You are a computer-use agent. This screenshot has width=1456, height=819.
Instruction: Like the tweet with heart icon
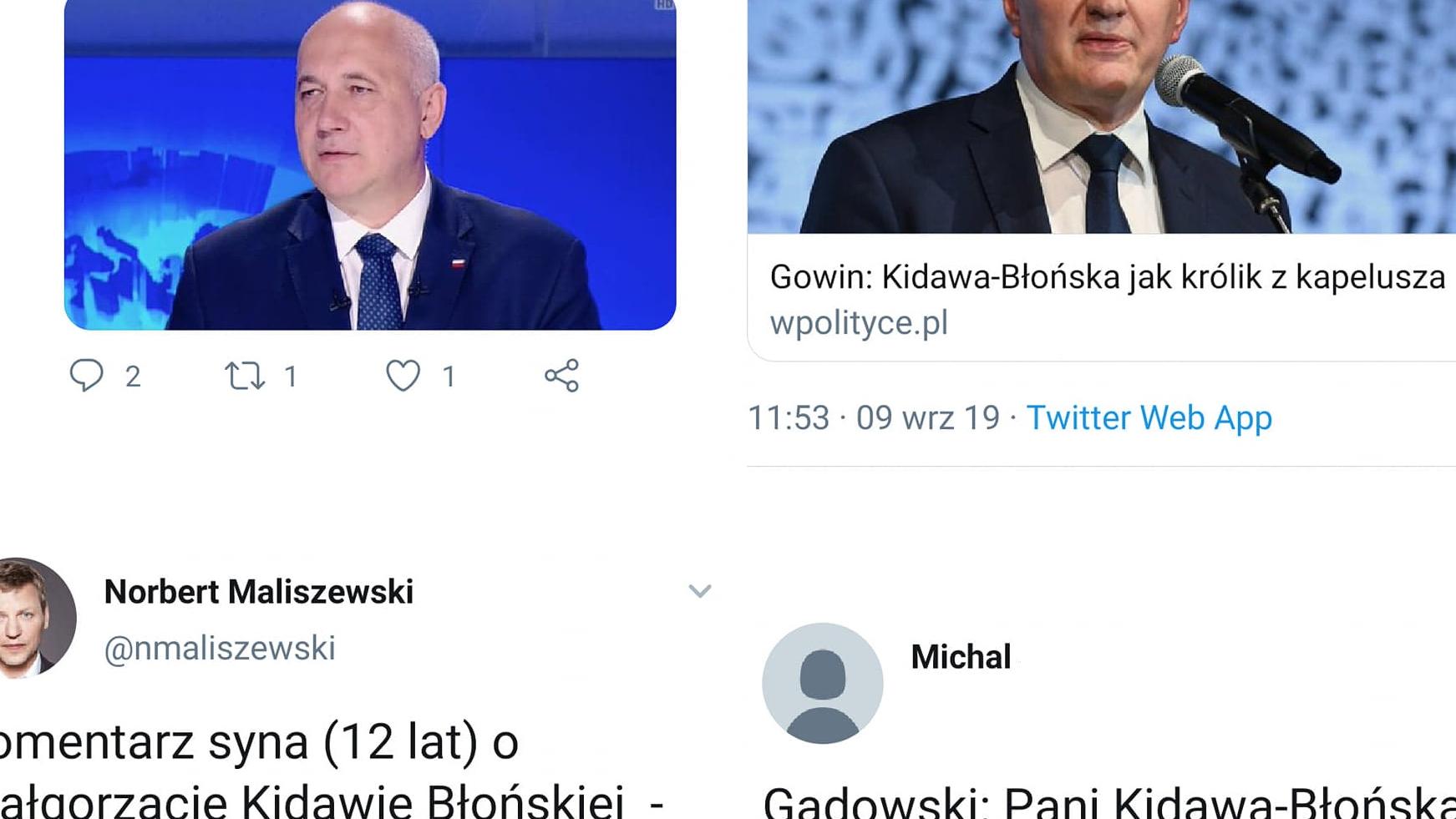pos(403,376)
